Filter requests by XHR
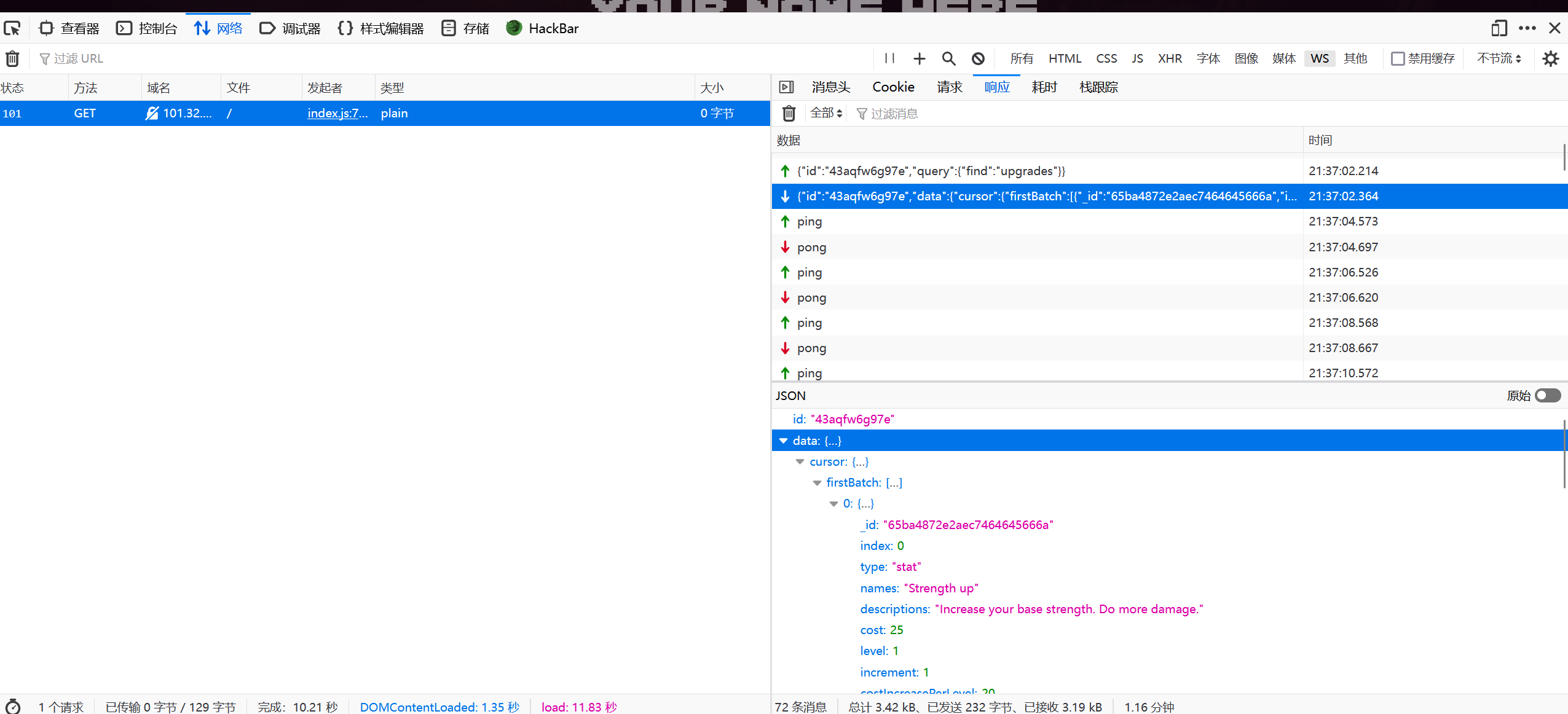The image size is (1568, 714). pos(1170,58)
